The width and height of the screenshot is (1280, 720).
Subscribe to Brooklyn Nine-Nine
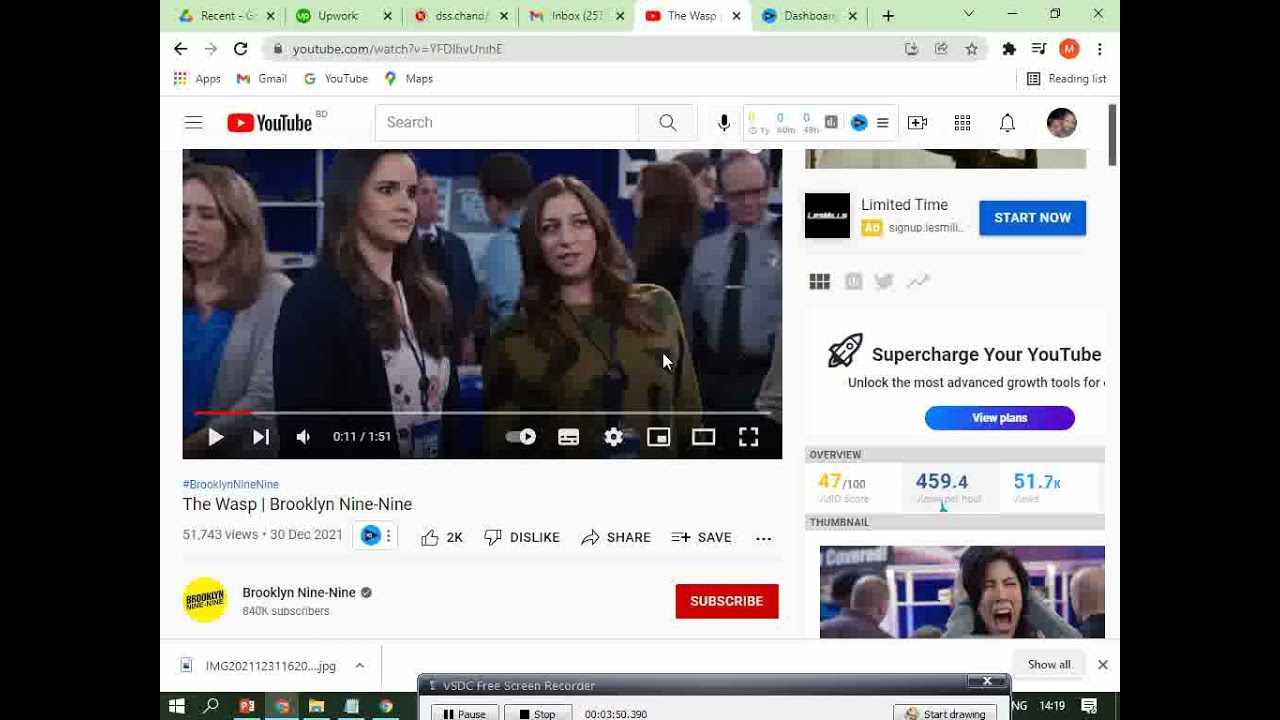click(x=727, y=601)
